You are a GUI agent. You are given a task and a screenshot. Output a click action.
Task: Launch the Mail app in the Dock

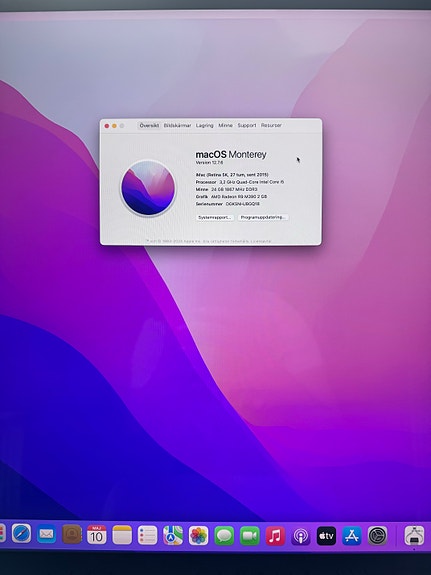point(46,534)
